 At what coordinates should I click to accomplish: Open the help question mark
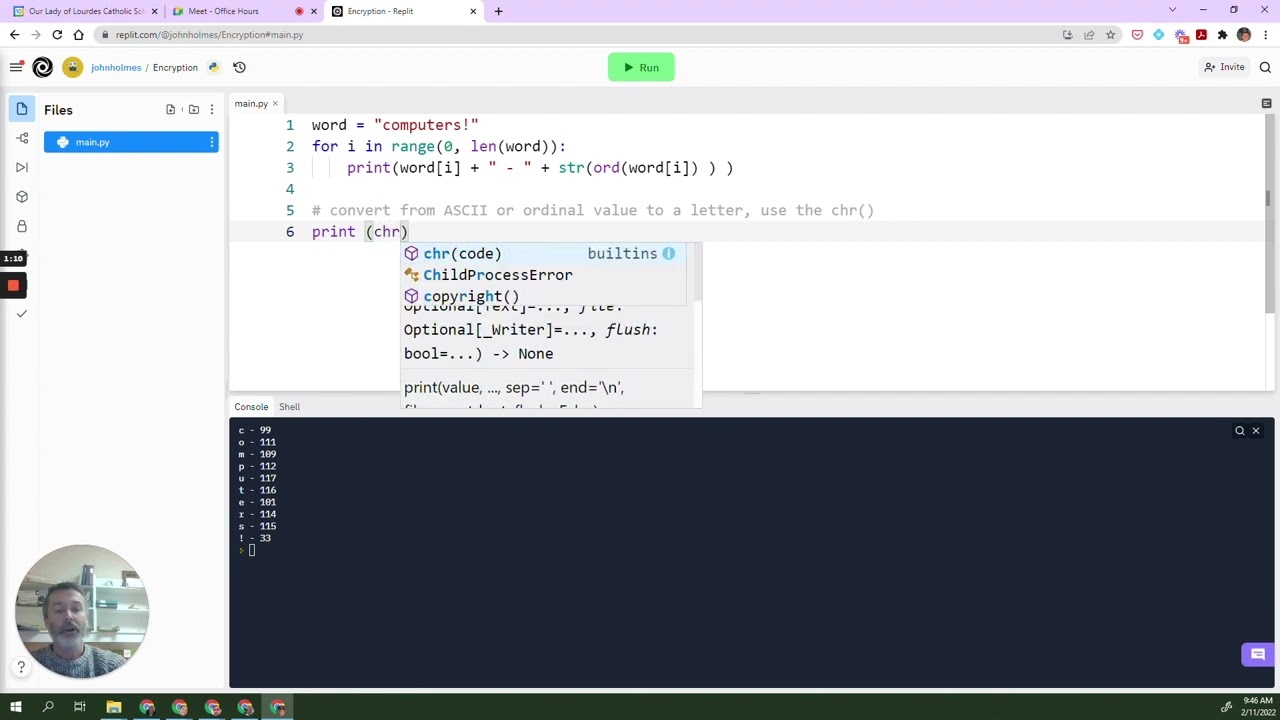tap(21, 667)
